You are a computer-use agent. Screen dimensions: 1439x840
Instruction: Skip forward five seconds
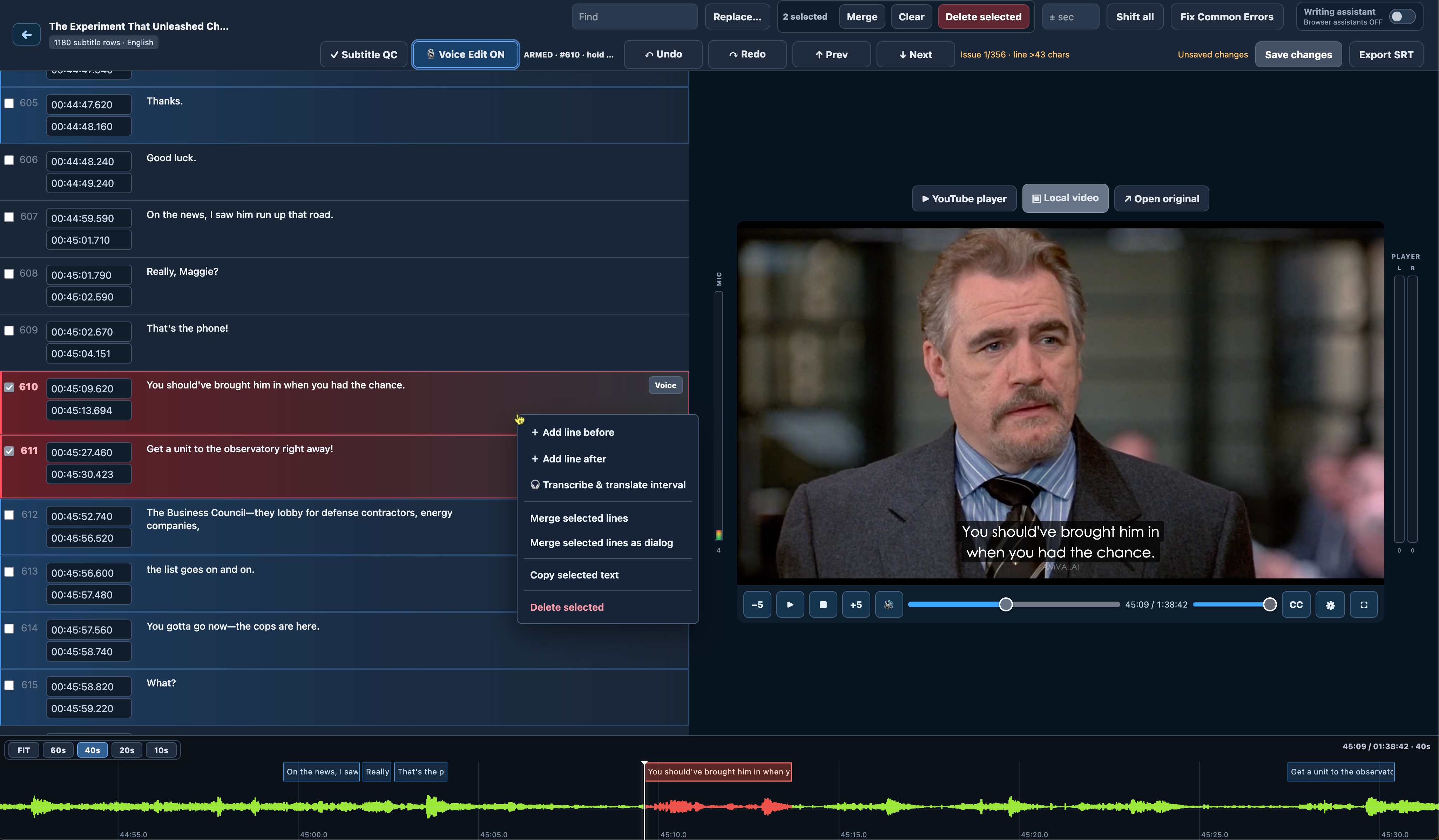[856, 605]
